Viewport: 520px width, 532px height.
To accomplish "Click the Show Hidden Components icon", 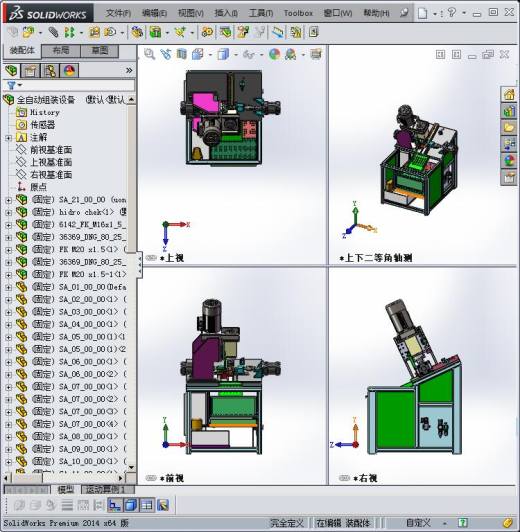I will coord(137,33).
